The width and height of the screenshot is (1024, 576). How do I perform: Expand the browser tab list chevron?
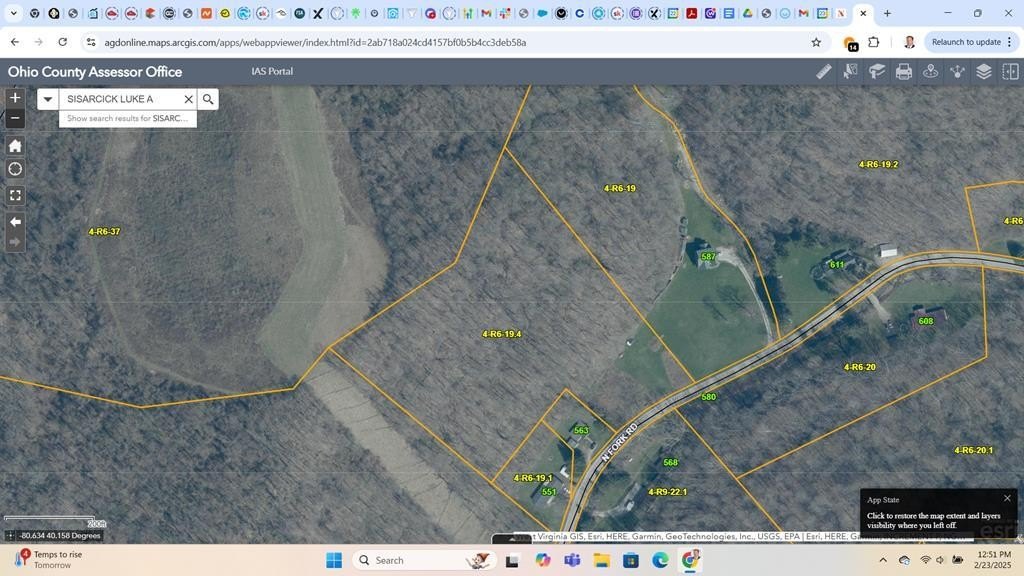click(14, 14)
